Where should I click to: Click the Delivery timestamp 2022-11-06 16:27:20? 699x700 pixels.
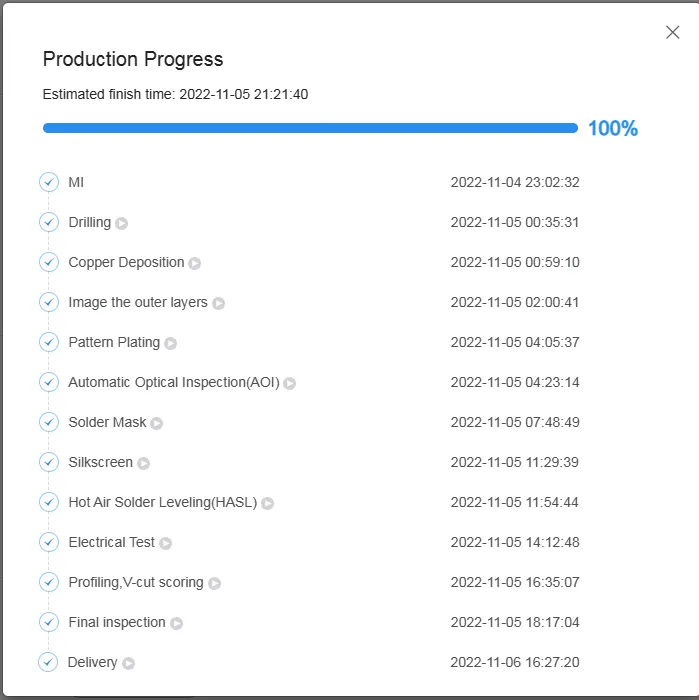[515, 662]
